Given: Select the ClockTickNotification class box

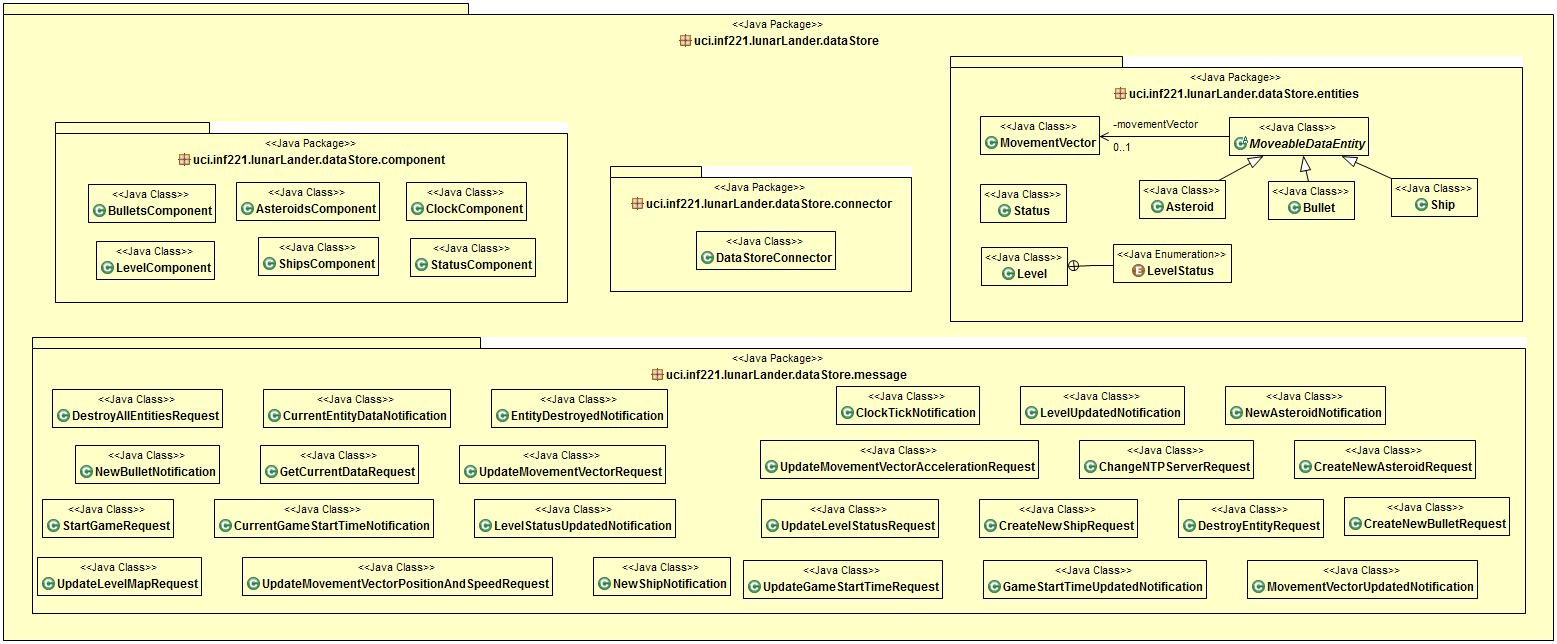Looking at the screenshot, I should pyautogui.click(x=908, y=405).
